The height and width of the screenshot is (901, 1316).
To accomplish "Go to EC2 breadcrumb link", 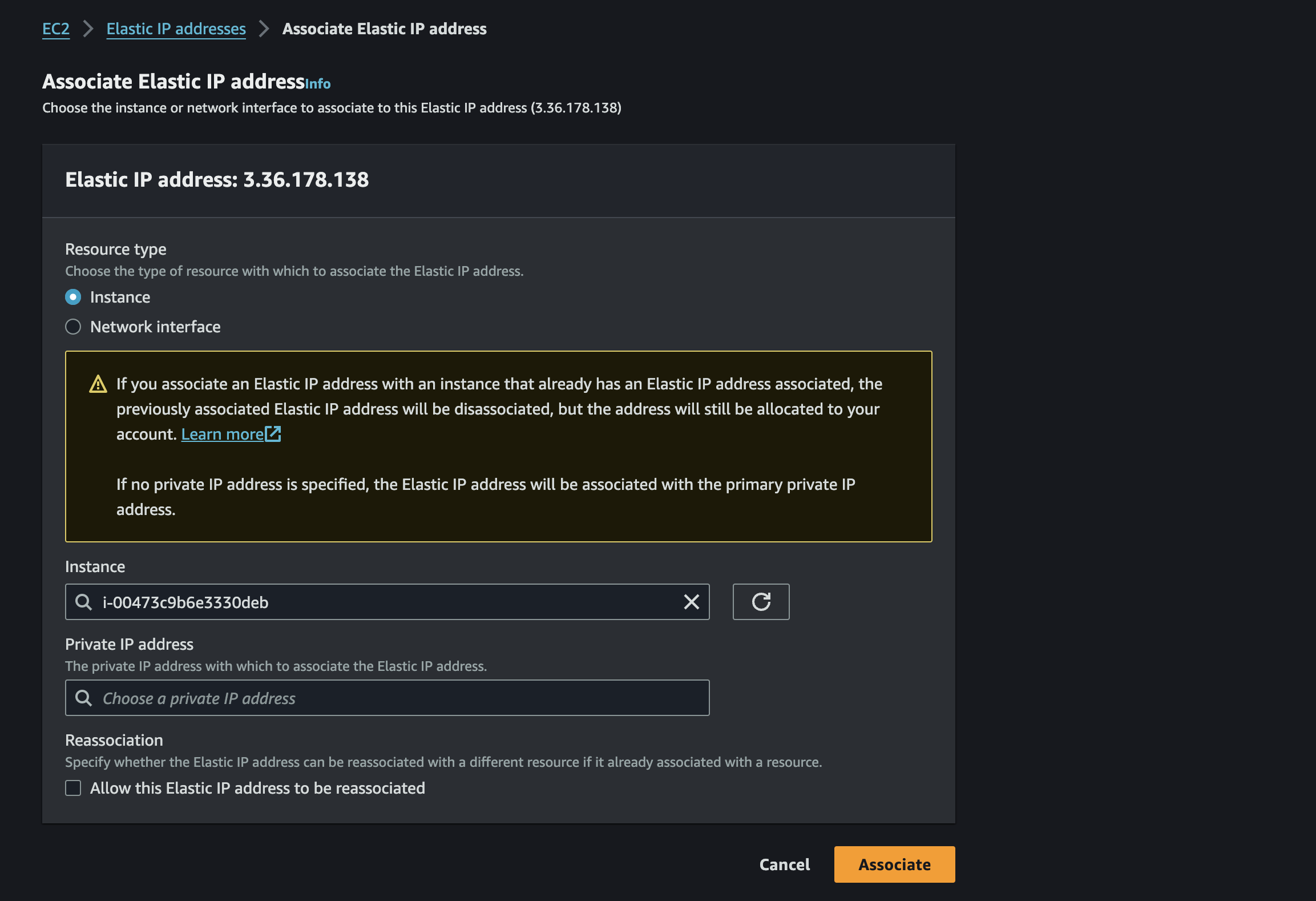I will [x=56, y=29].
